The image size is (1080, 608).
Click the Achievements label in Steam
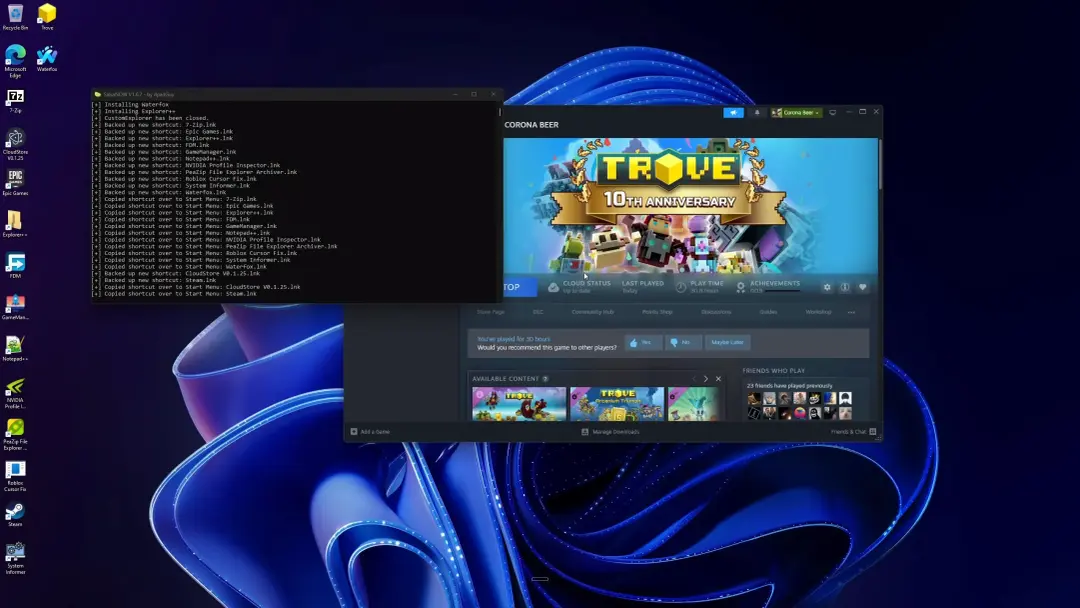pyautogui.click(x=775, y=283)
